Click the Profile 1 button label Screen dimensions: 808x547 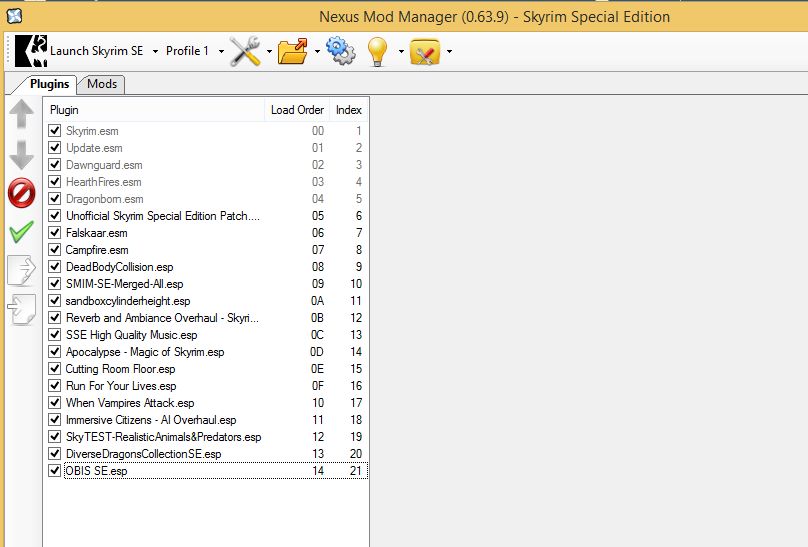[x=187, y=51]
